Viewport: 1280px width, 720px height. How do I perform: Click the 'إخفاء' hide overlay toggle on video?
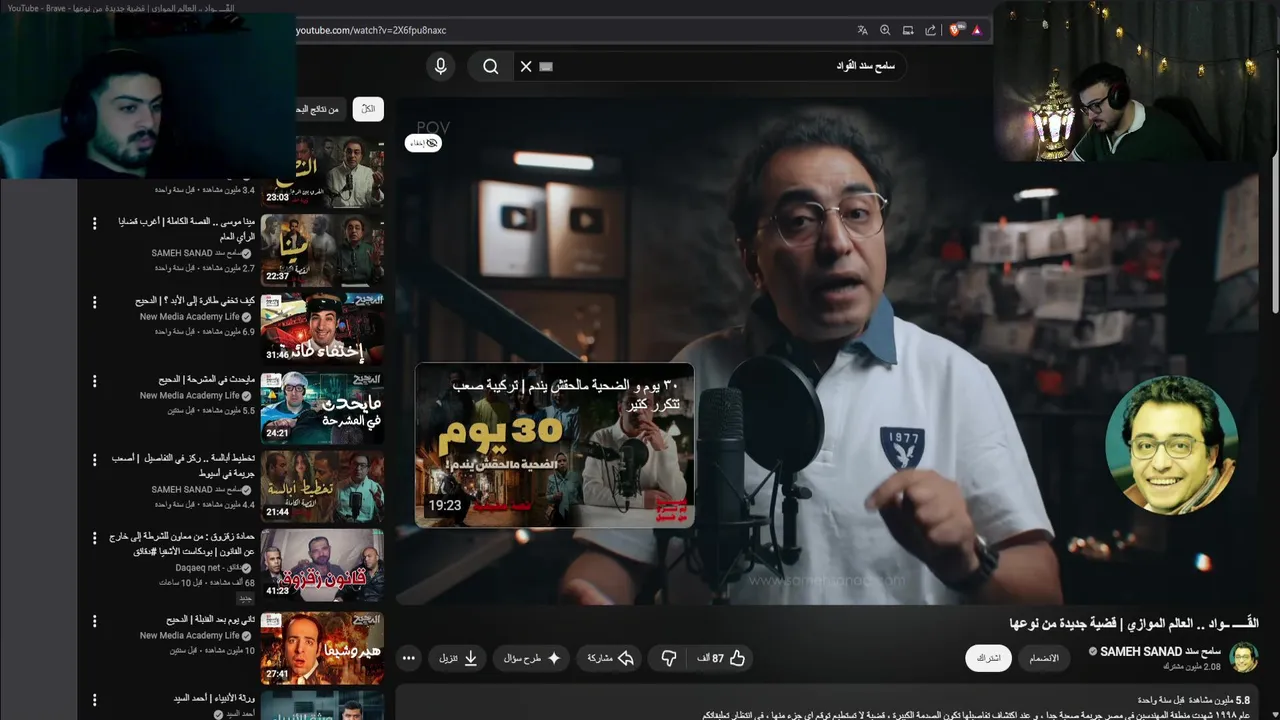click(x=423, y=143)
